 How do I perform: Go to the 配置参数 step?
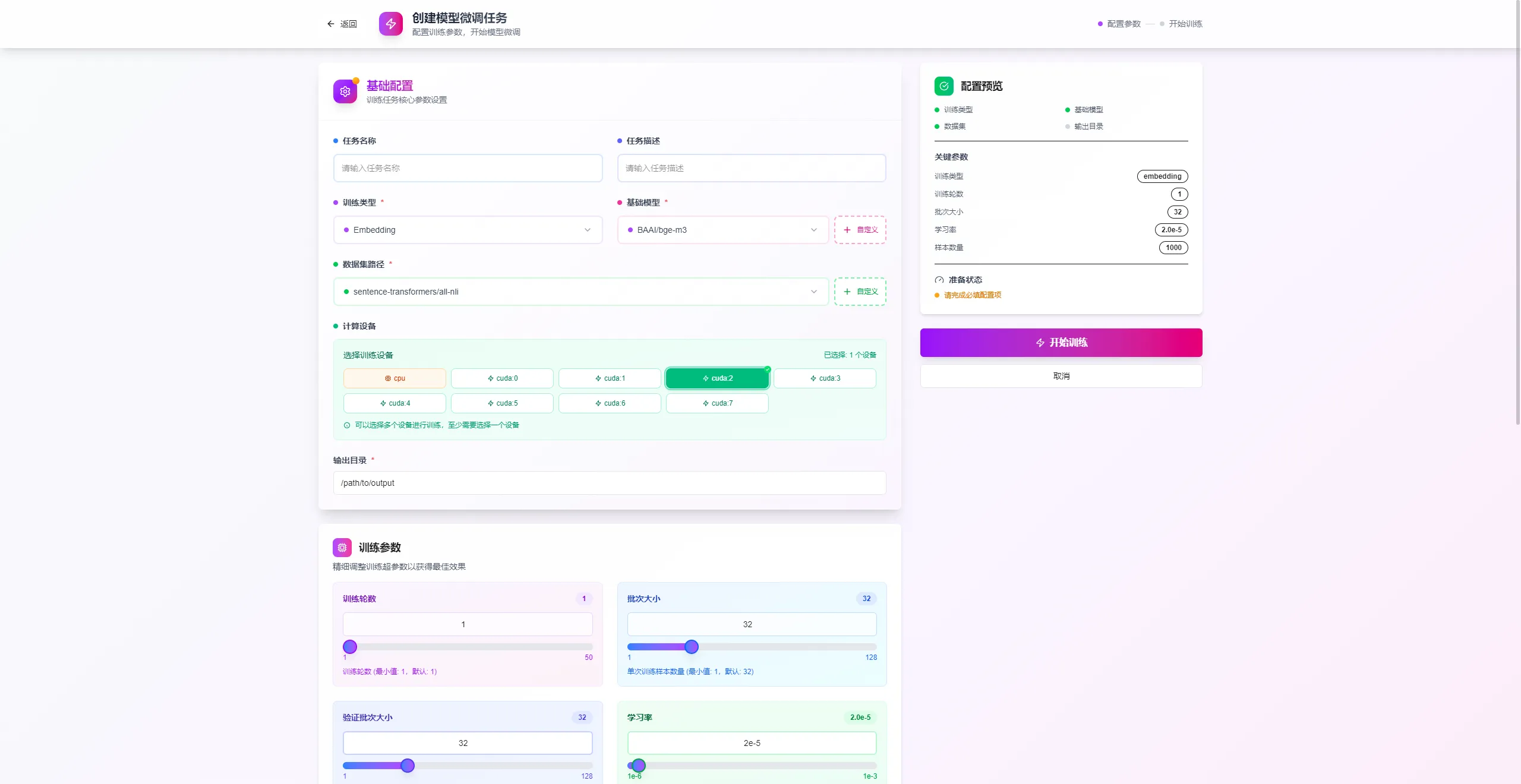coord(1123,24)
